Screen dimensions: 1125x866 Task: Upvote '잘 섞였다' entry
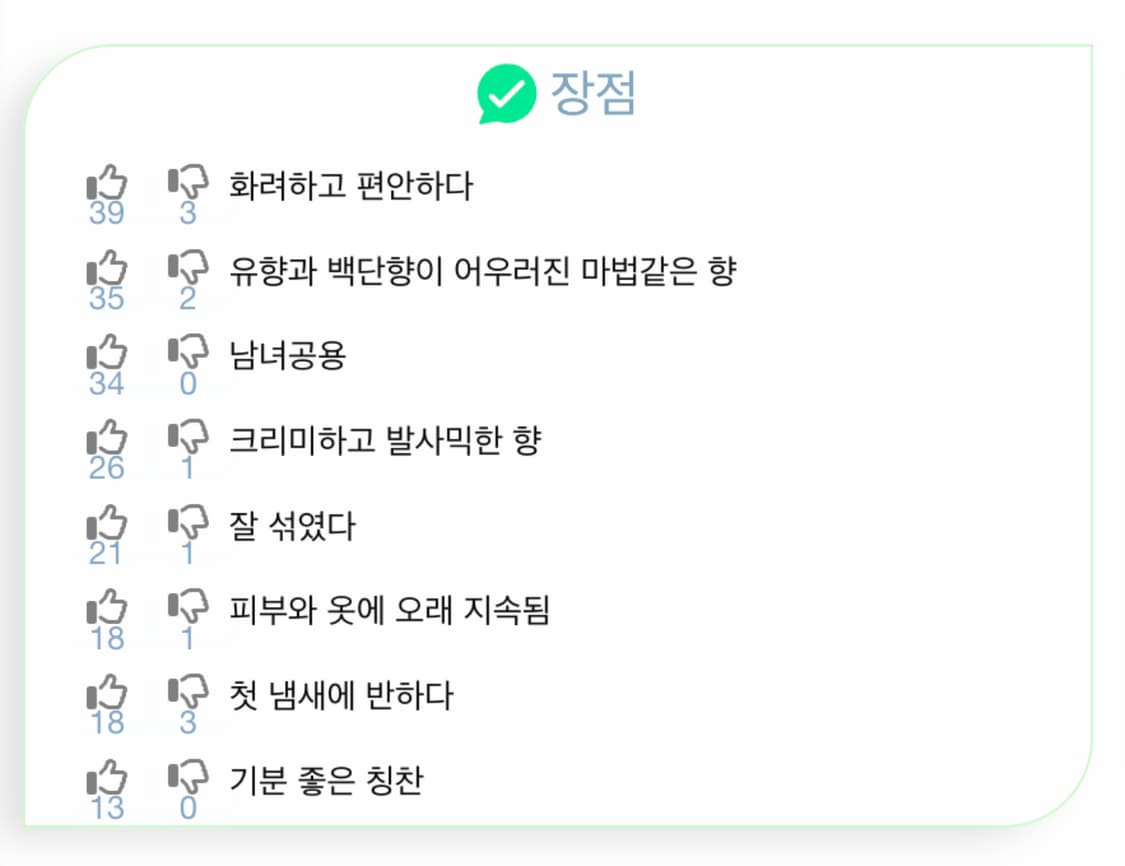point(107,522)
